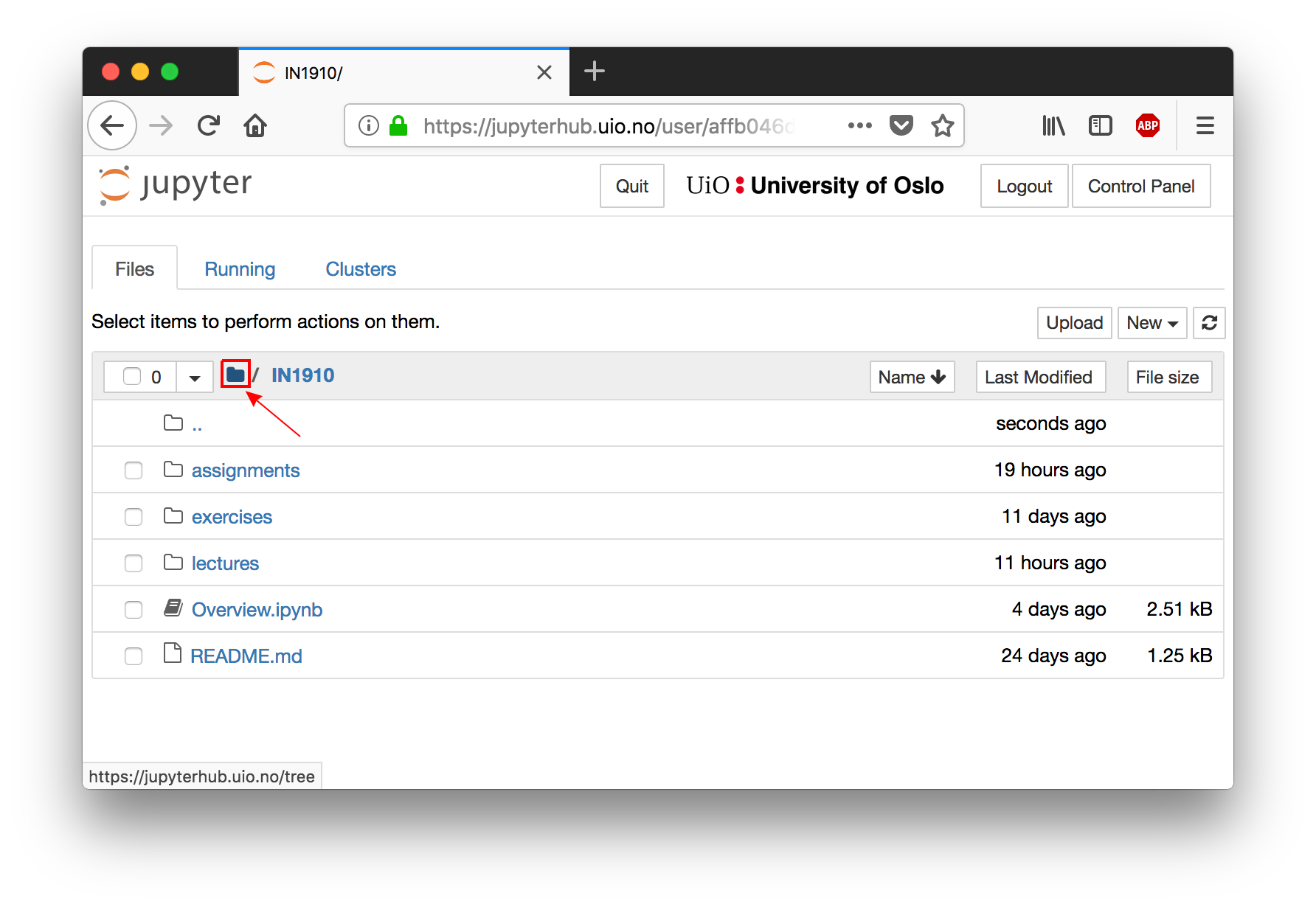Screen dimensions: 1316x907
Task: Refresh the notebook file list
Action: point(1209,323)
